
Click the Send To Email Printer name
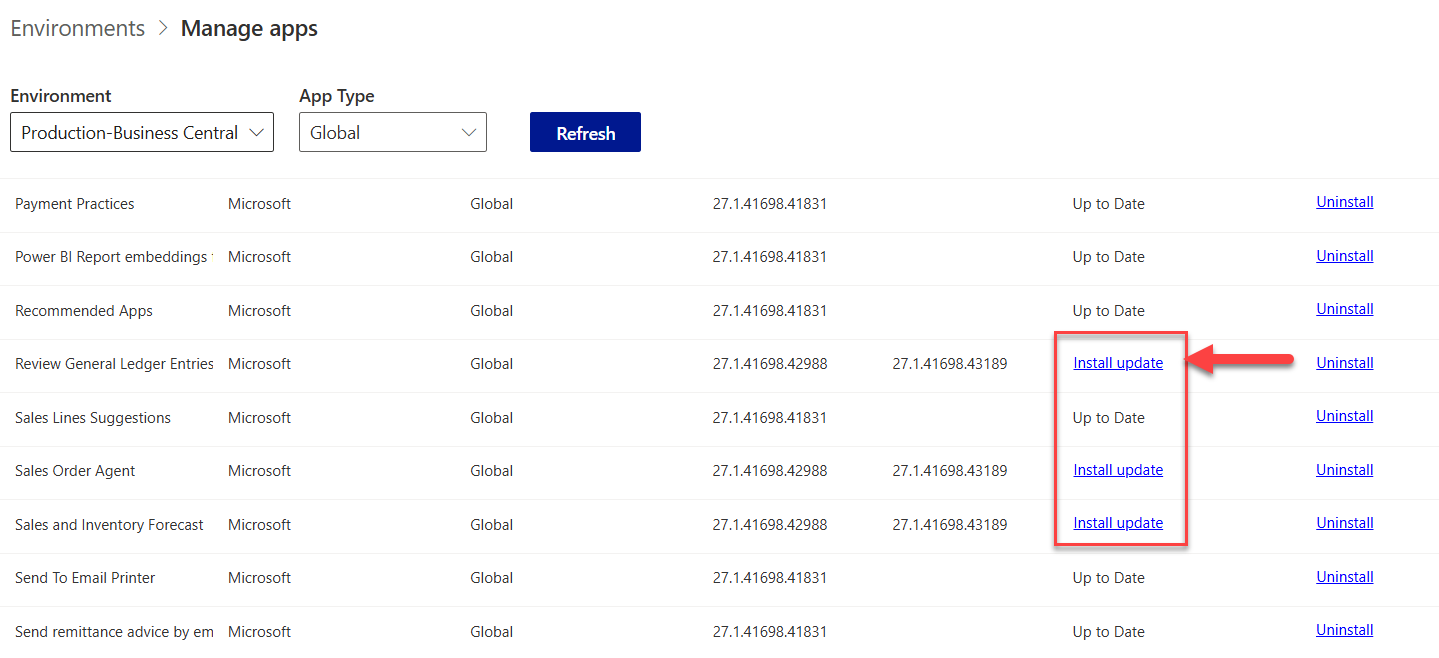tap(85, 578)
